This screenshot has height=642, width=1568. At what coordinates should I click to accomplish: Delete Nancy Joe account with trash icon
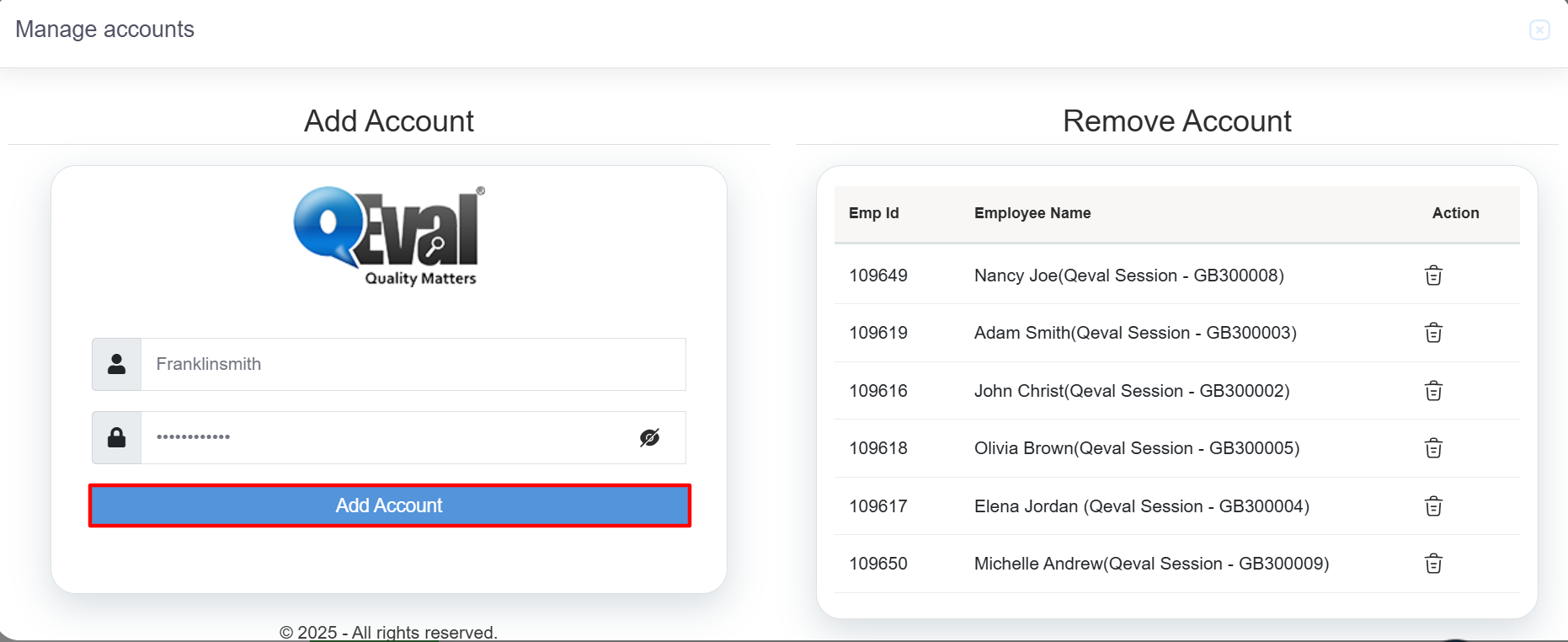(x=1433, y=276)
